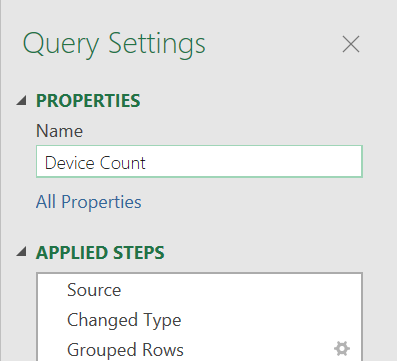This screenshot has height=361, width=397.
Task: Select the Grouped Rows applied step
Action: tap(199, 349)
